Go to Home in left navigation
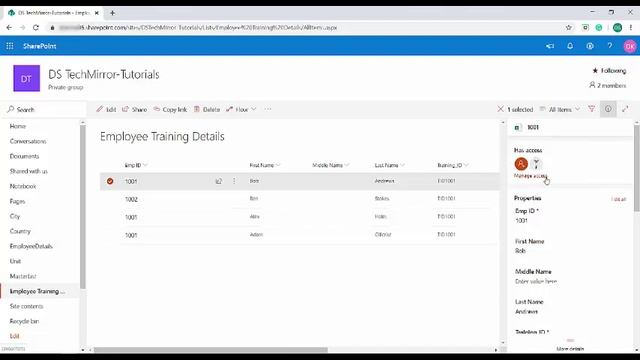This screenshot has height=360, width=640. (18, 126)
